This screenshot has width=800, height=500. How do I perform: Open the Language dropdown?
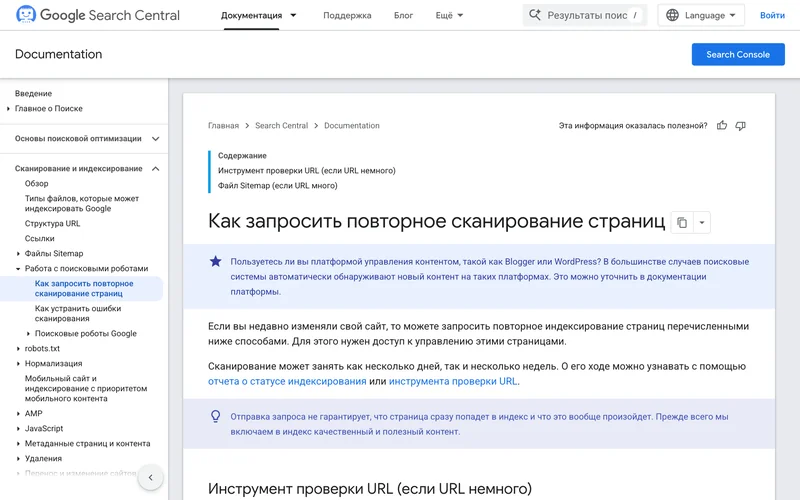coord(701,15)
